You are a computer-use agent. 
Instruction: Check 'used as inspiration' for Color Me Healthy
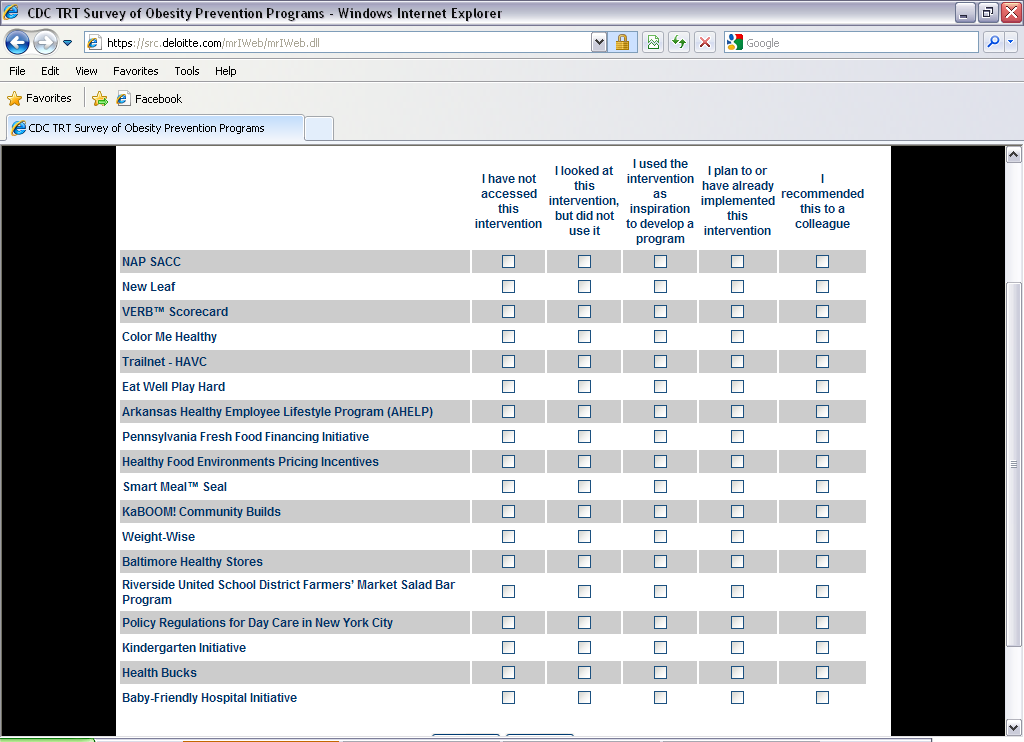coord(660,337)
